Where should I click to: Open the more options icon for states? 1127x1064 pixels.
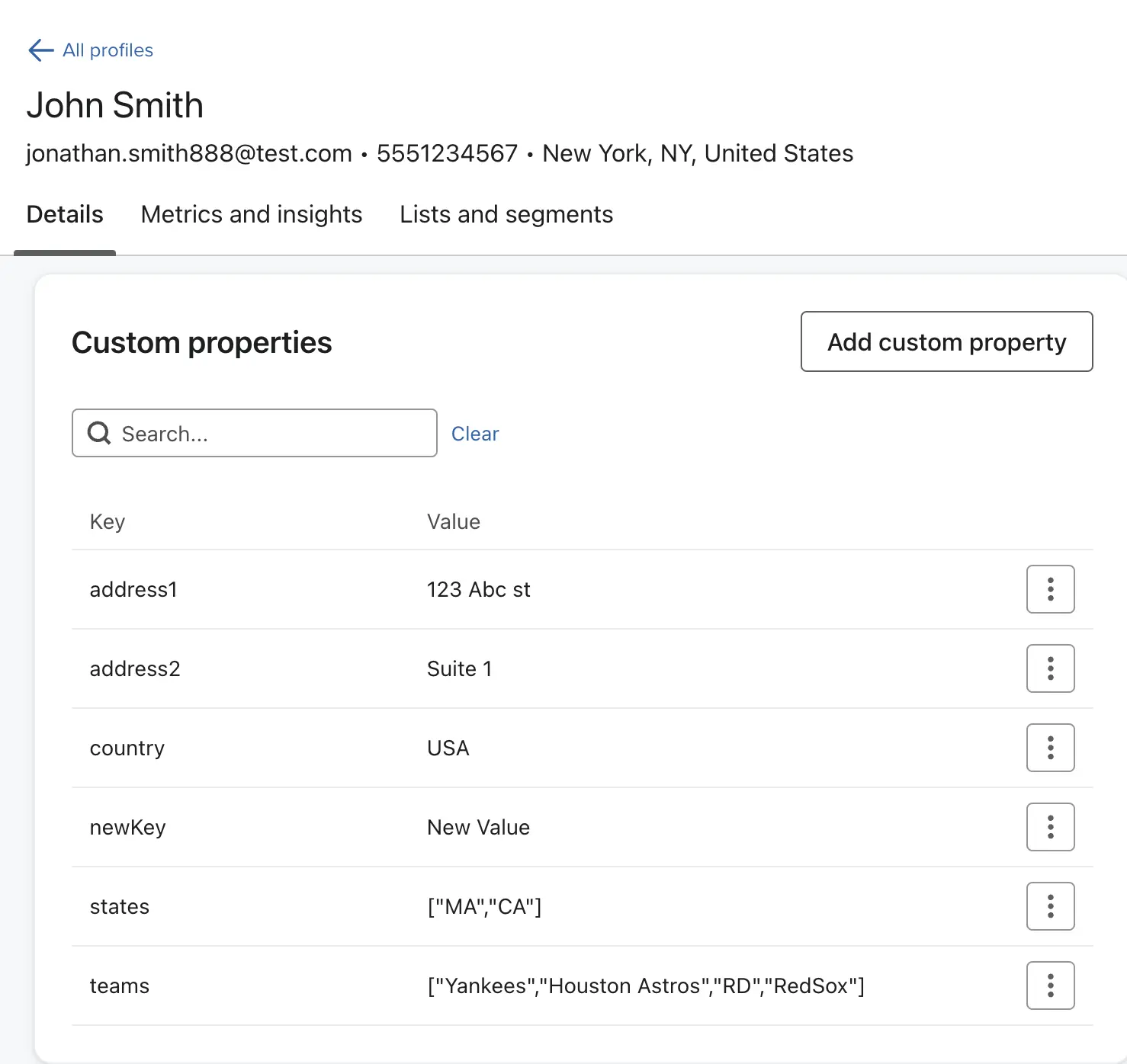click(1050, 906)
